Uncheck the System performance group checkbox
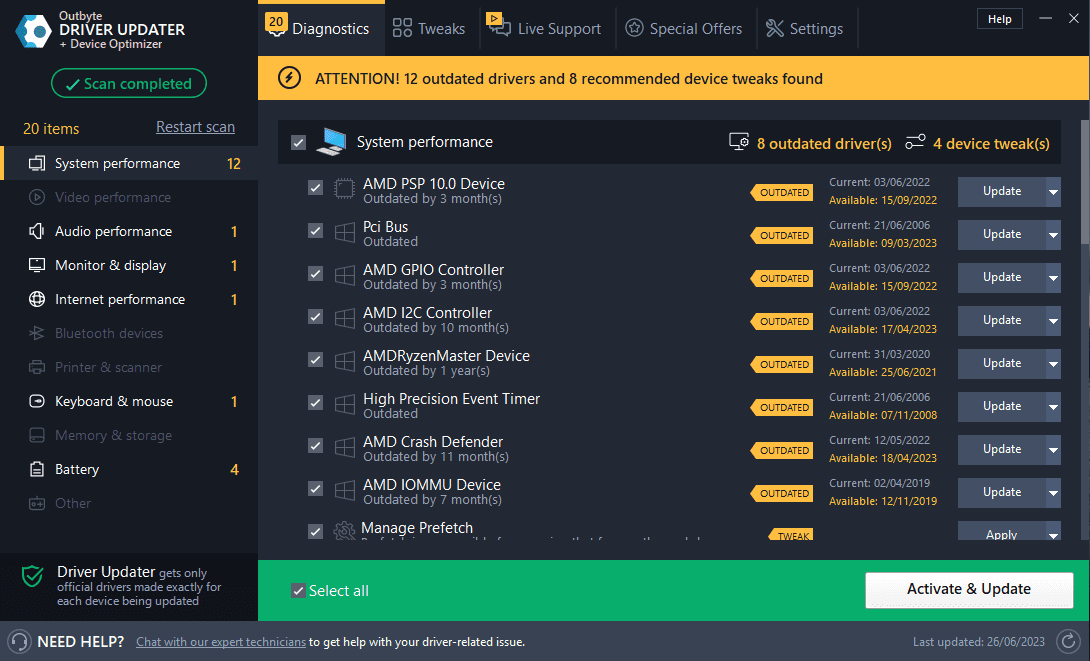Viewport: 1090px width, 661px height. coord(298,142)
